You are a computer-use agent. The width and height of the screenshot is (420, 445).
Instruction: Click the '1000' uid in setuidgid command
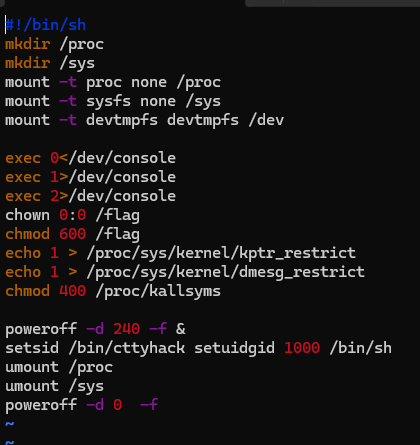click(x=302, y=348)
